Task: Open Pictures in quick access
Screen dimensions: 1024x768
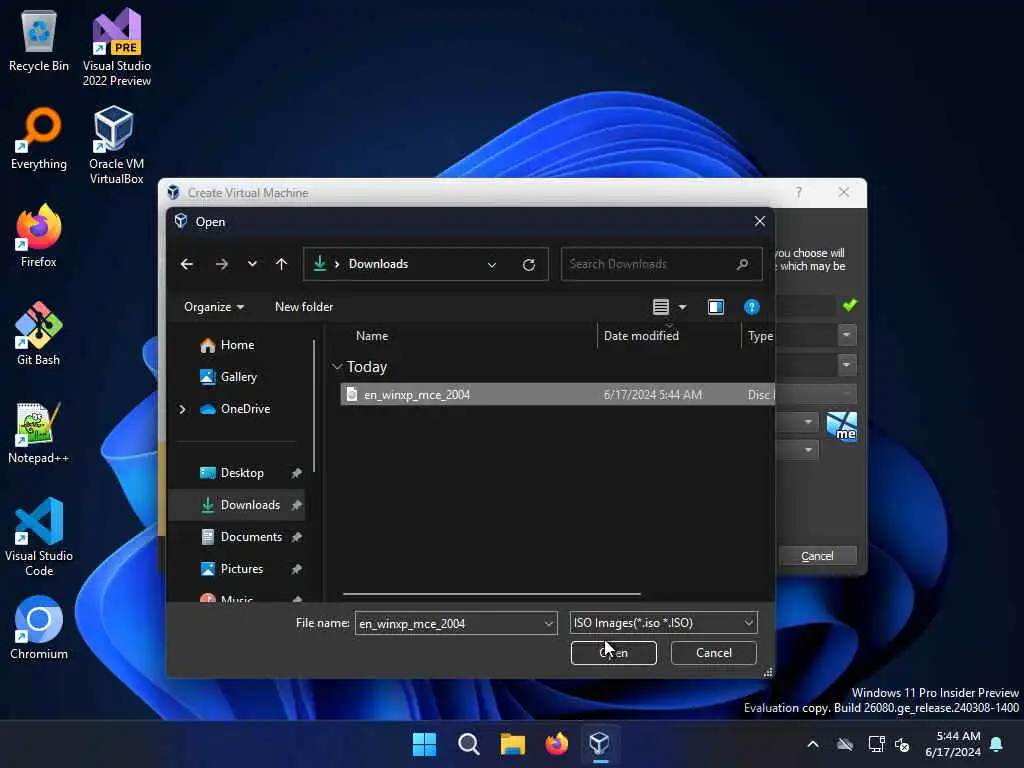Action: [x=231, y=569]
